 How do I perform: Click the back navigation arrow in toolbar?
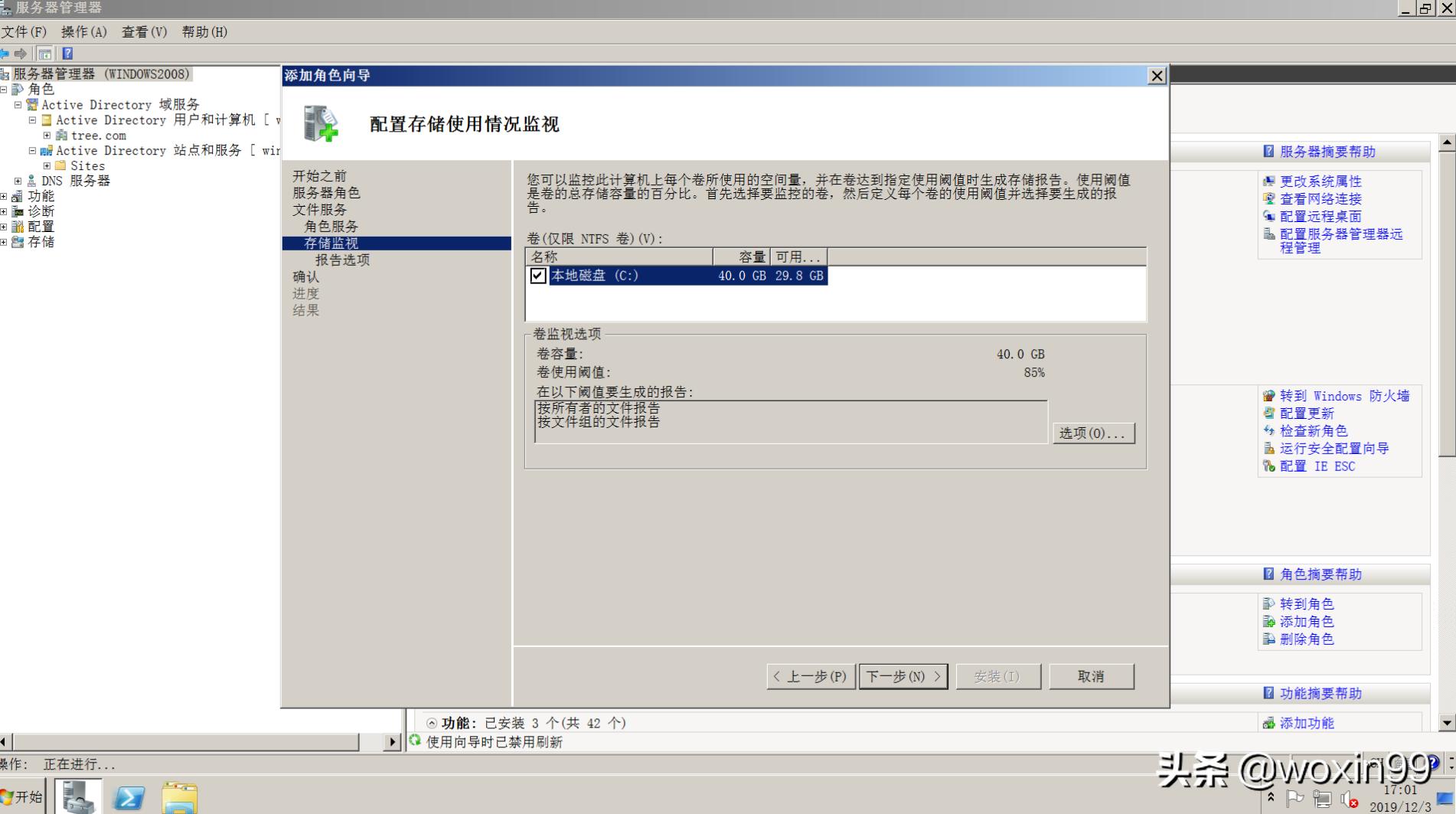5,54
